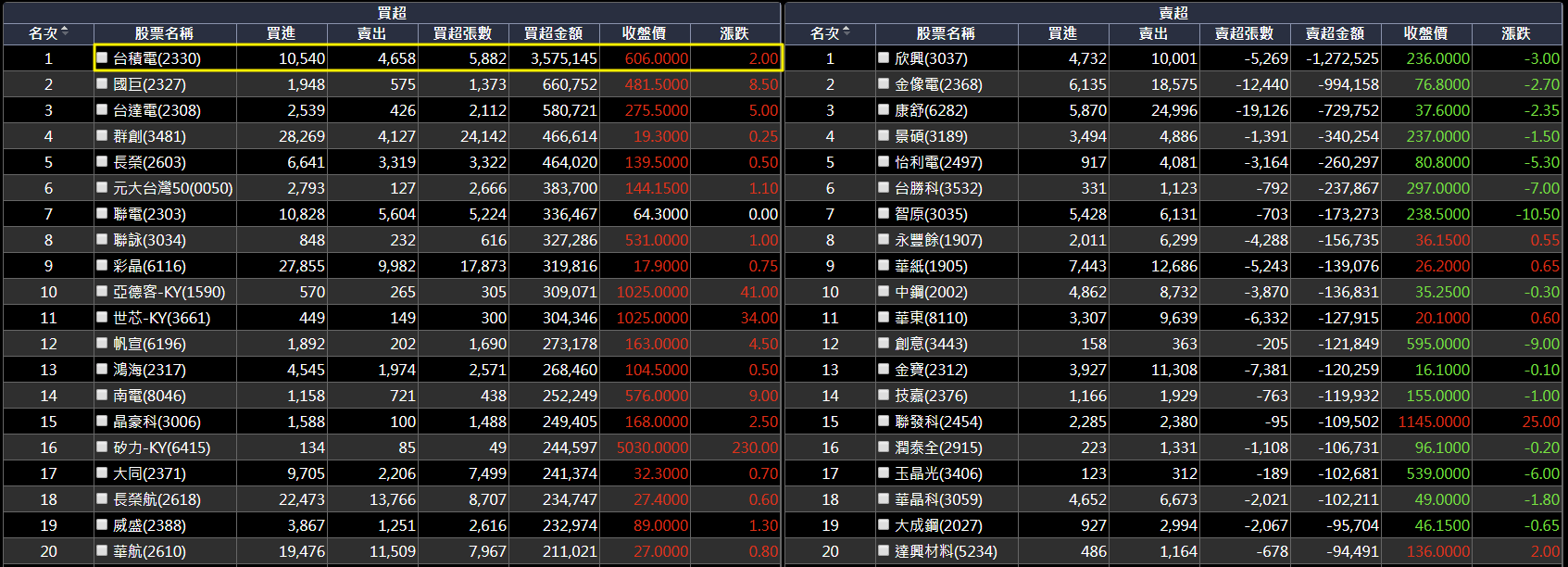Click on the stock 大同(2371)
This screenshot has width=1568, height=567.
(x=149, y=473)
